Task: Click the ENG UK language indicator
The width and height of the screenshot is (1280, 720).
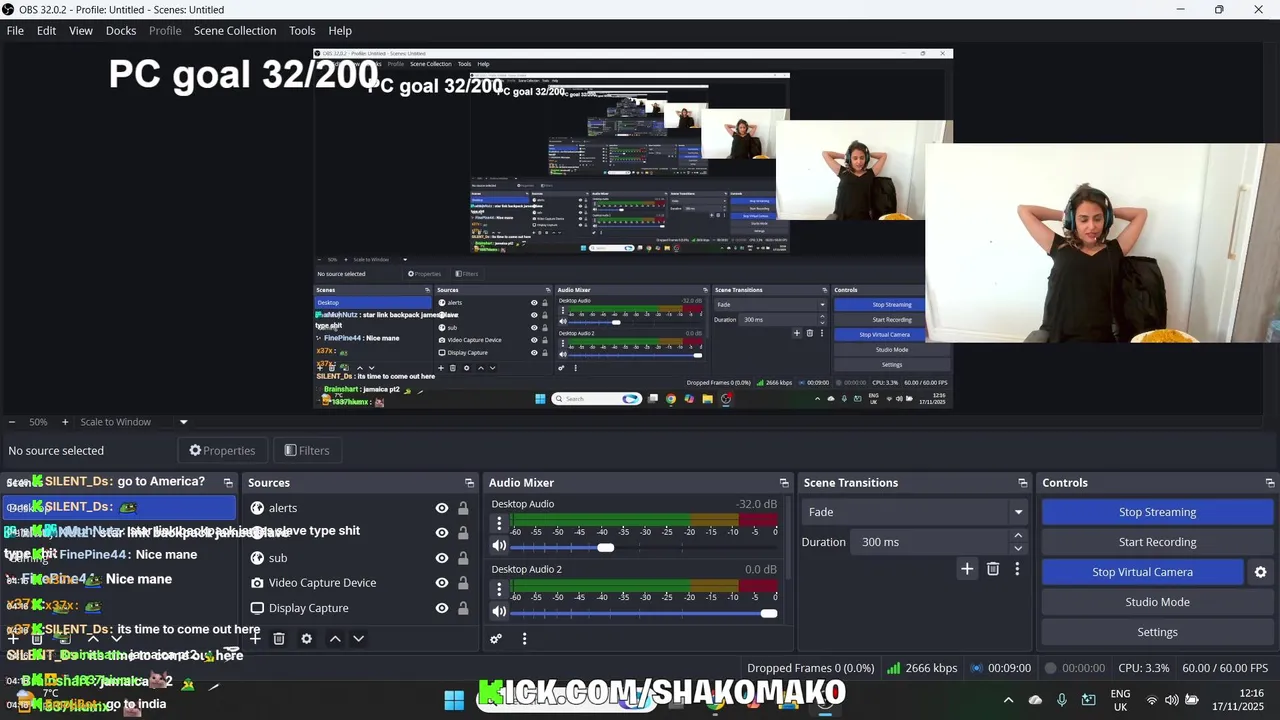Action: pos(1120,700)
